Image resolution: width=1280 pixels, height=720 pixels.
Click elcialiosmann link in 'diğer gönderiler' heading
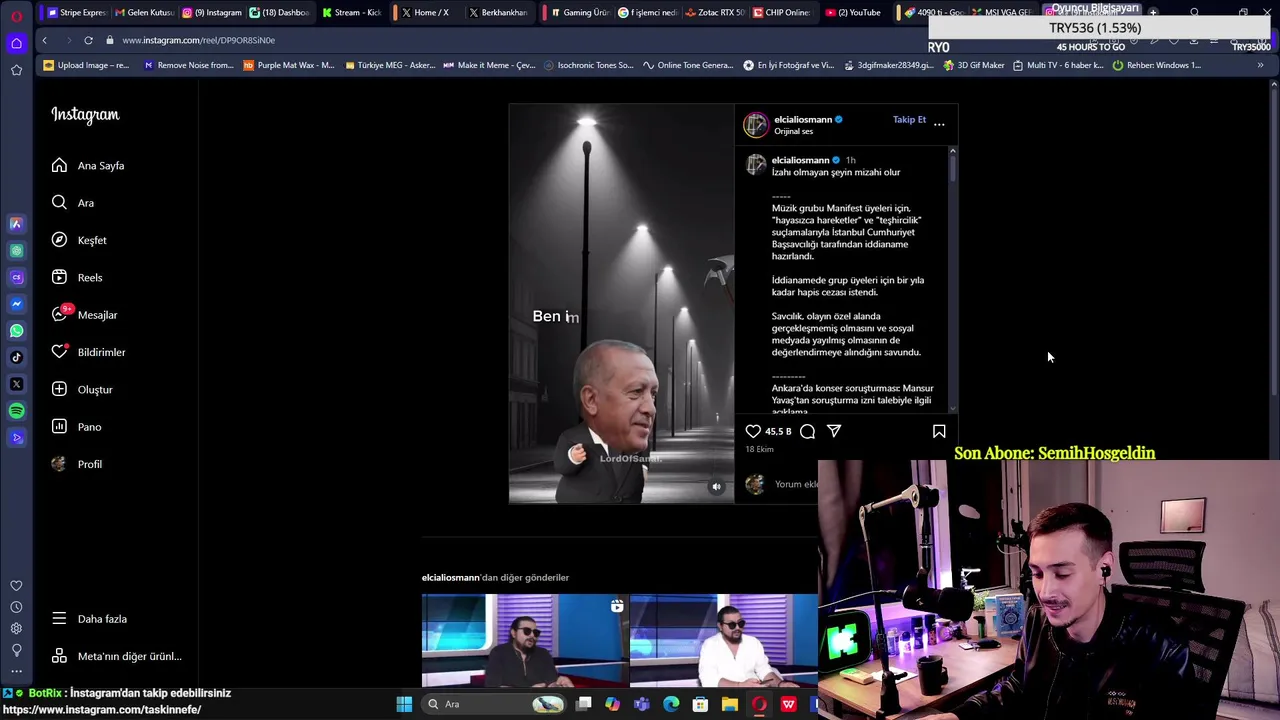tap(451, 577)
